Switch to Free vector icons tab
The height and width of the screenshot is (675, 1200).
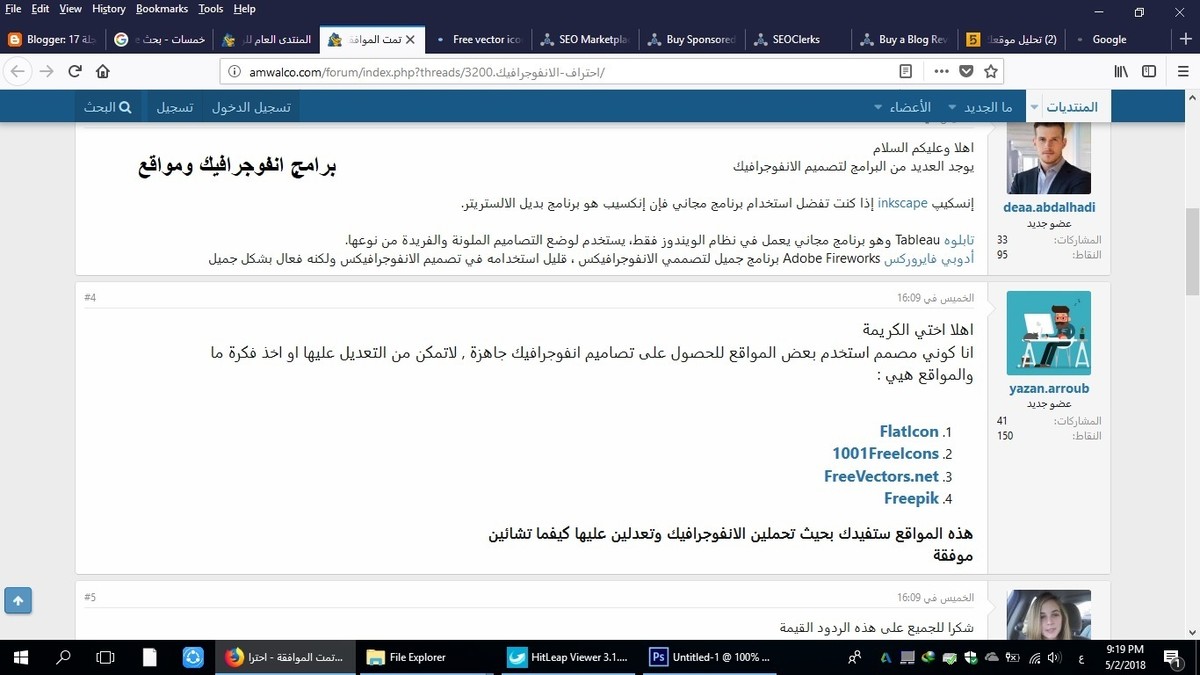pos(479,40)
